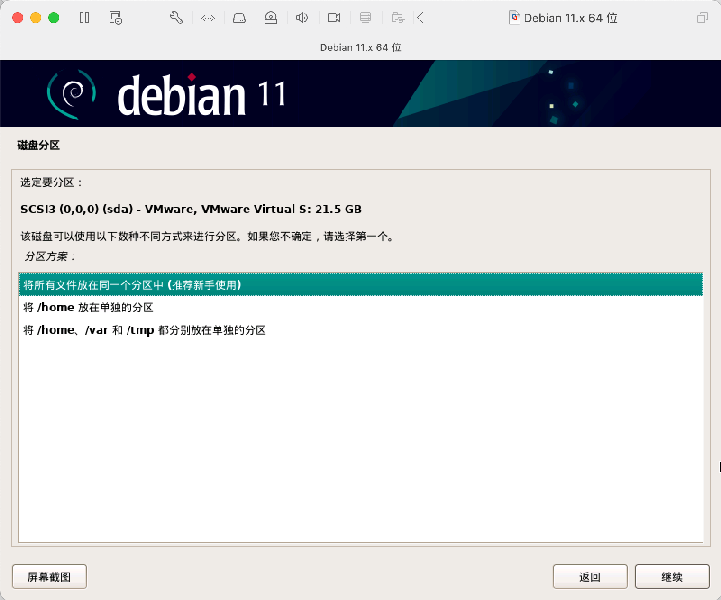Click the 磁盘分区 heading
721x600 pixels.
(x=39, y=145)
